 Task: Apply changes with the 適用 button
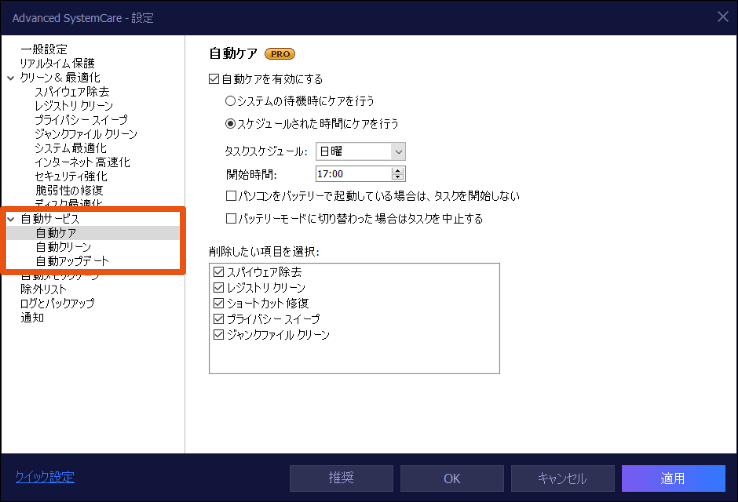(x=673, y=478)
